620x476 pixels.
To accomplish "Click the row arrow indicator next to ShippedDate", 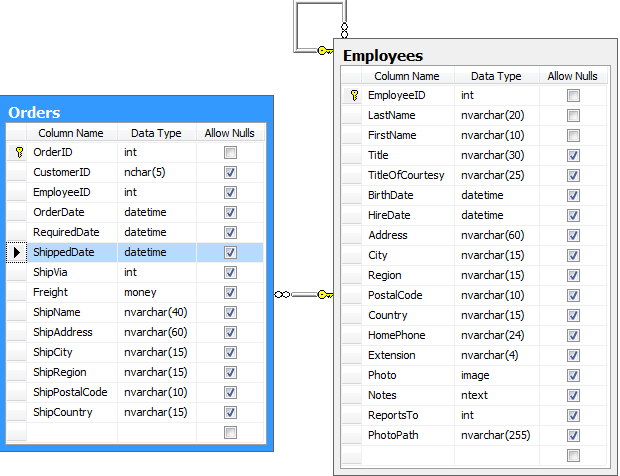I will tap(17, 253).
